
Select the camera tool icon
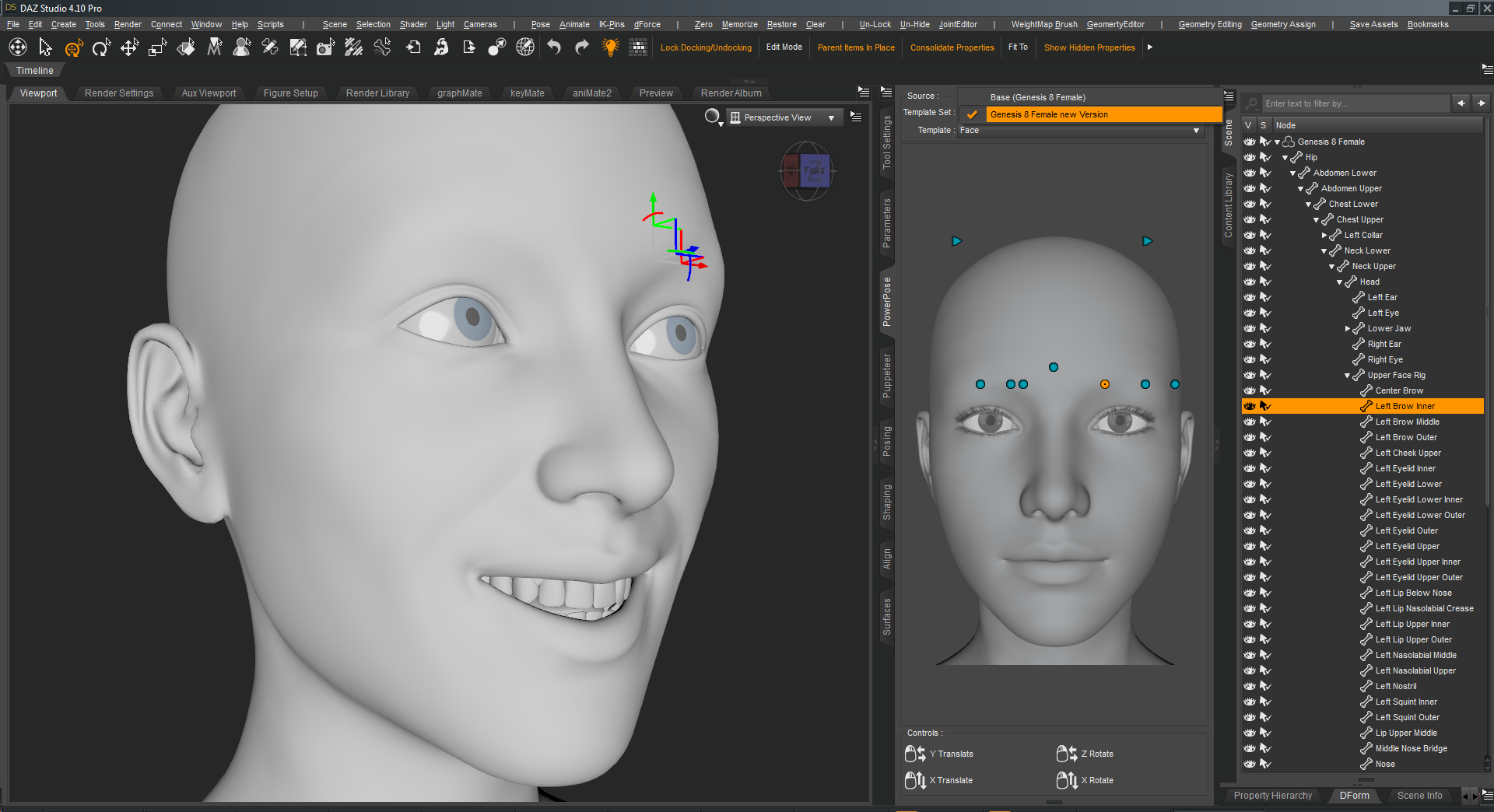pyautogui.click(x=325, y=48)
